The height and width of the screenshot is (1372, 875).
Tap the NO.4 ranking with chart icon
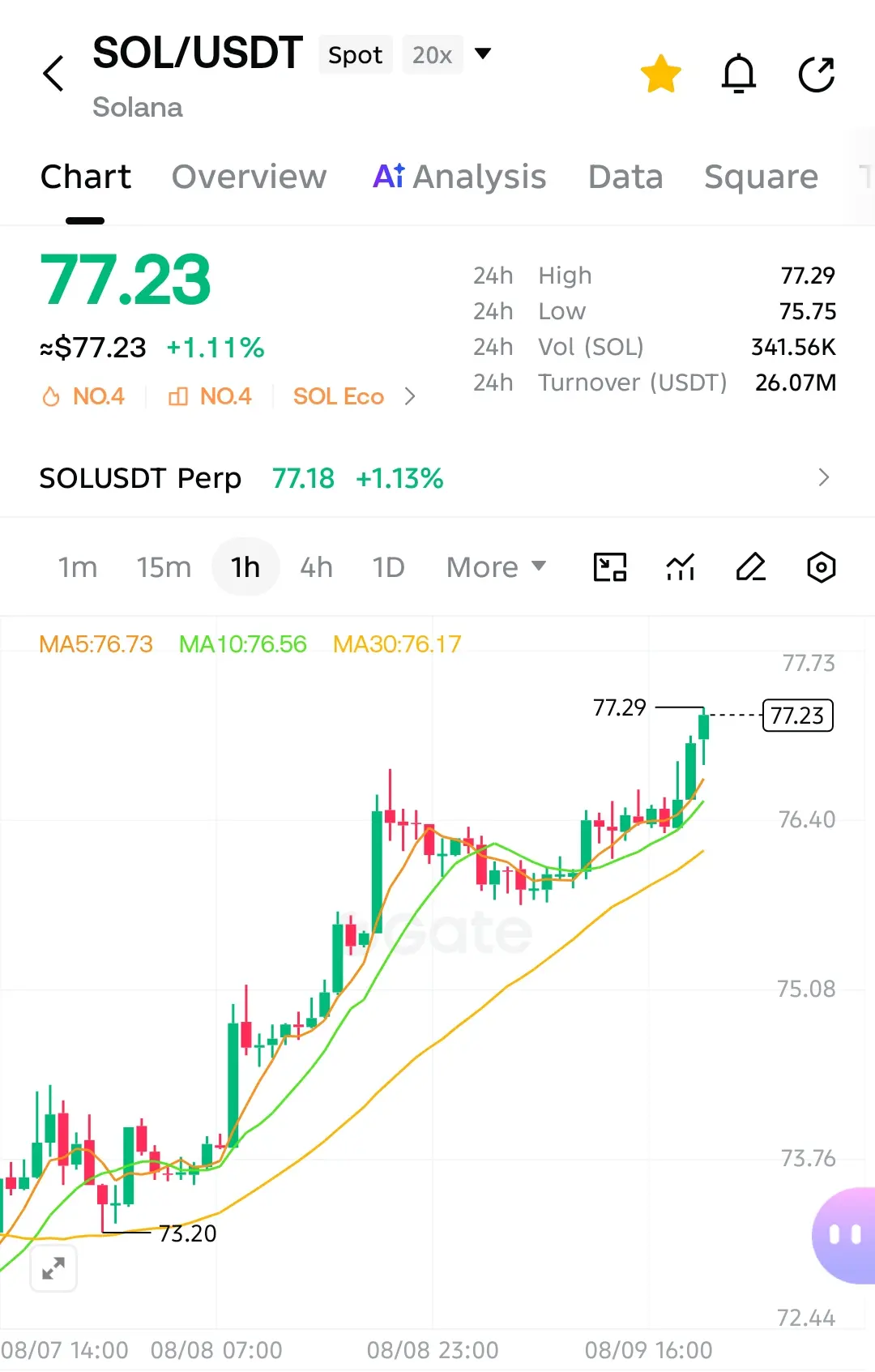click(210, 396)
